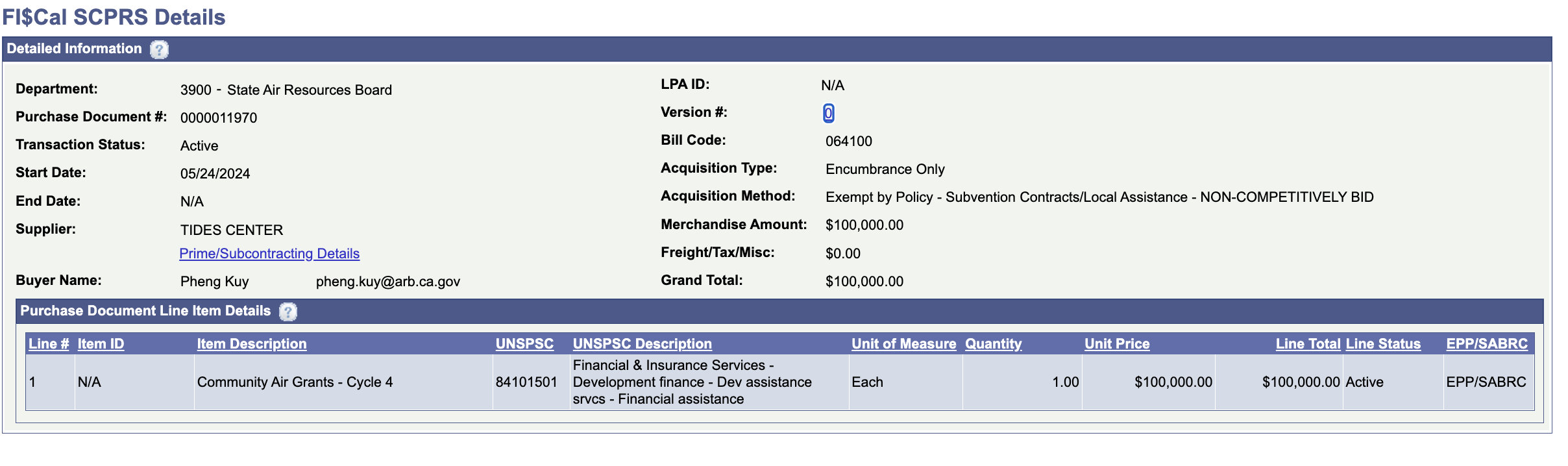
Task: Sort by Item Description column
Action: 252,344
